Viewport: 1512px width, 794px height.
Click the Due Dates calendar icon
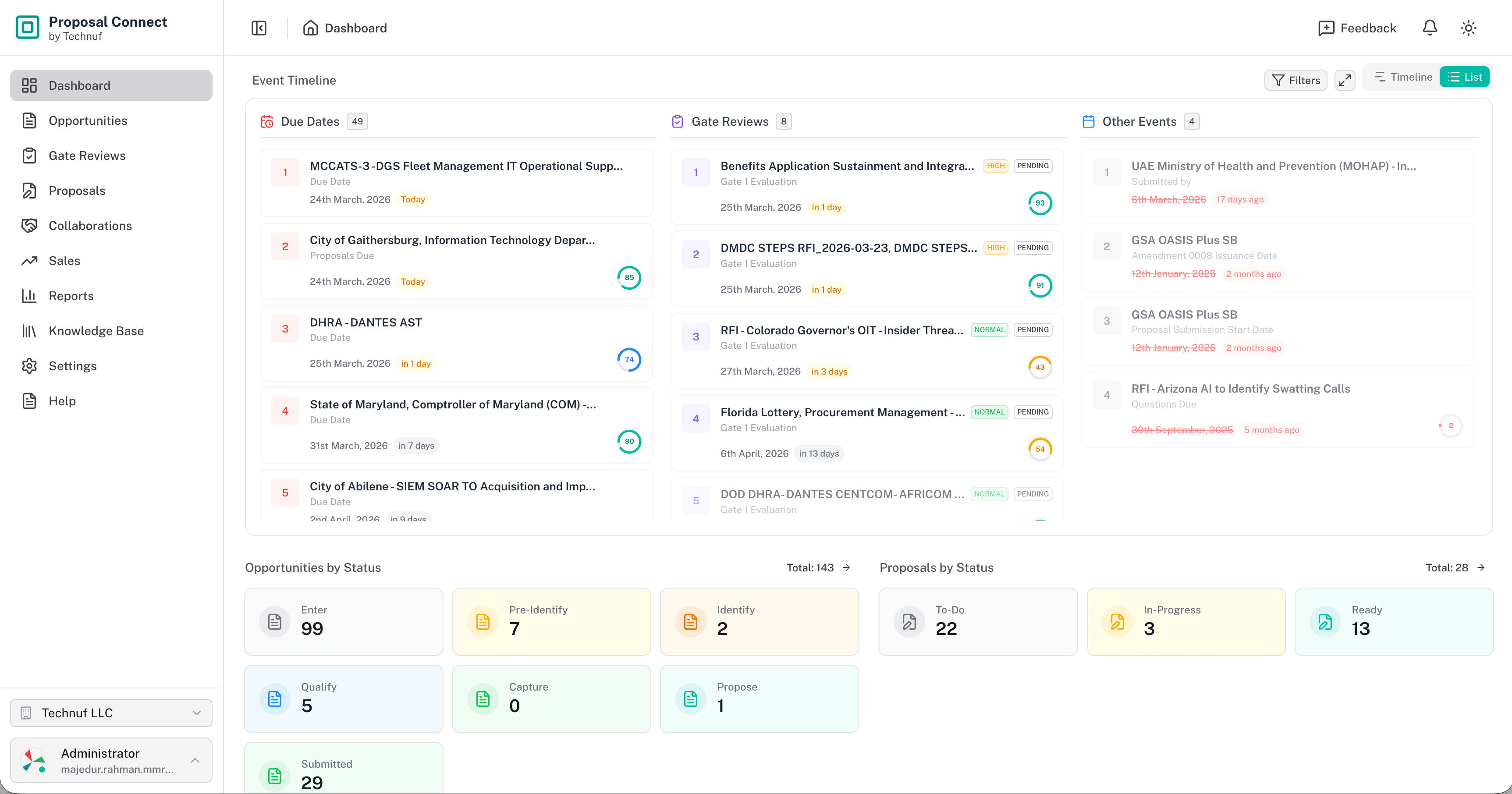267,121
